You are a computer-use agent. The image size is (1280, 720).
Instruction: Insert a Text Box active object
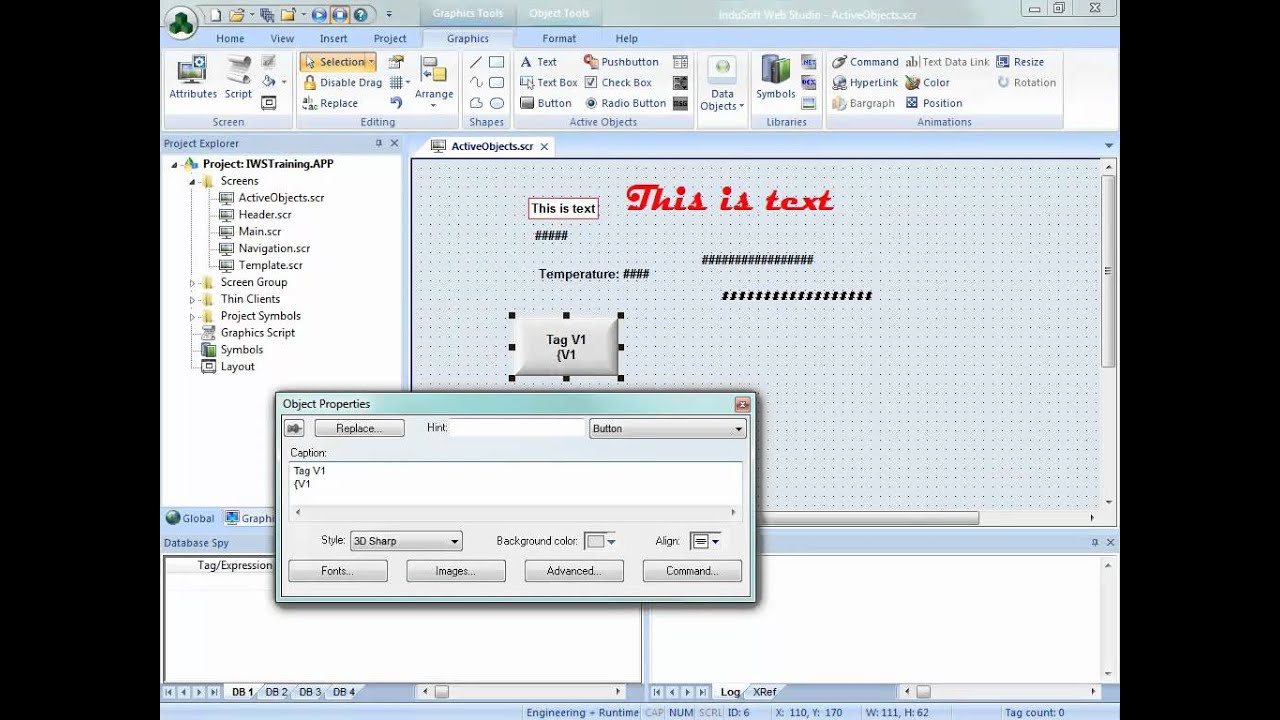tap(548, 83)
